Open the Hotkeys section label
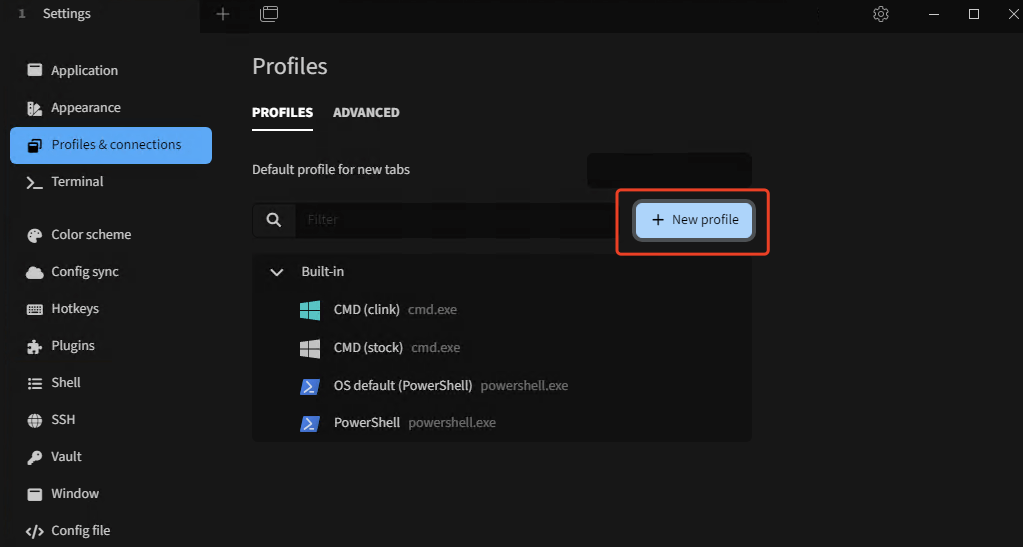 point(75,309)
